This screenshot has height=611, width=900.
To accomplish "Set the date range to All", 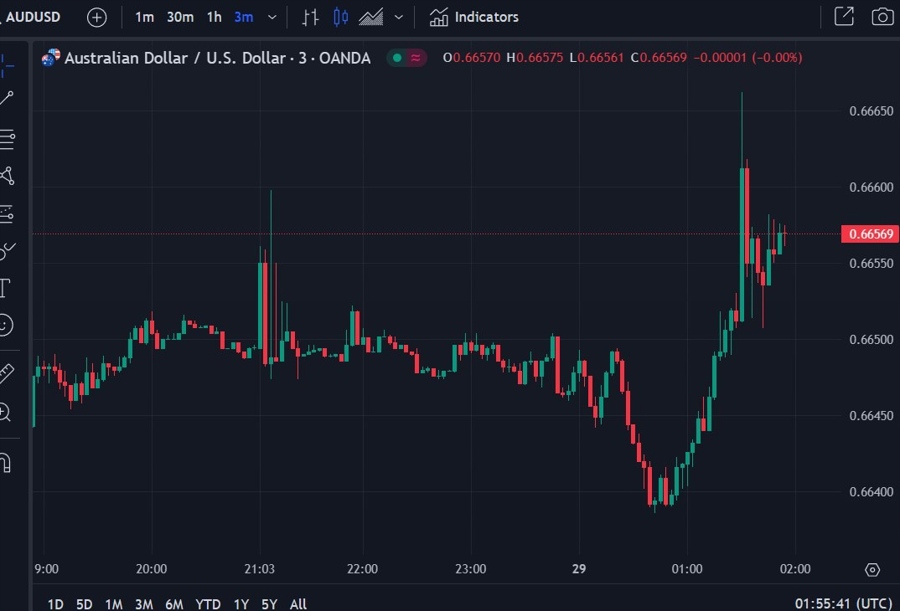I will point(298,604).
